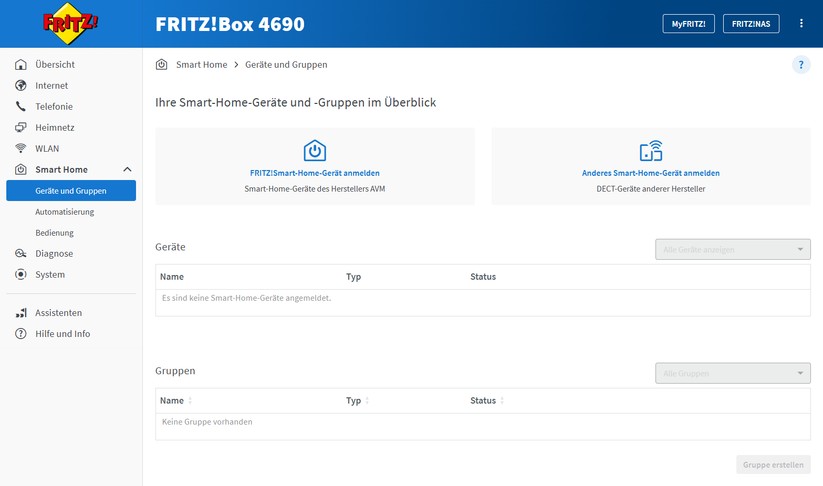Click the Gruppe erstellen button
This screenshot has height=486, width=823.
pyautogui.click(x=773, y=464)
